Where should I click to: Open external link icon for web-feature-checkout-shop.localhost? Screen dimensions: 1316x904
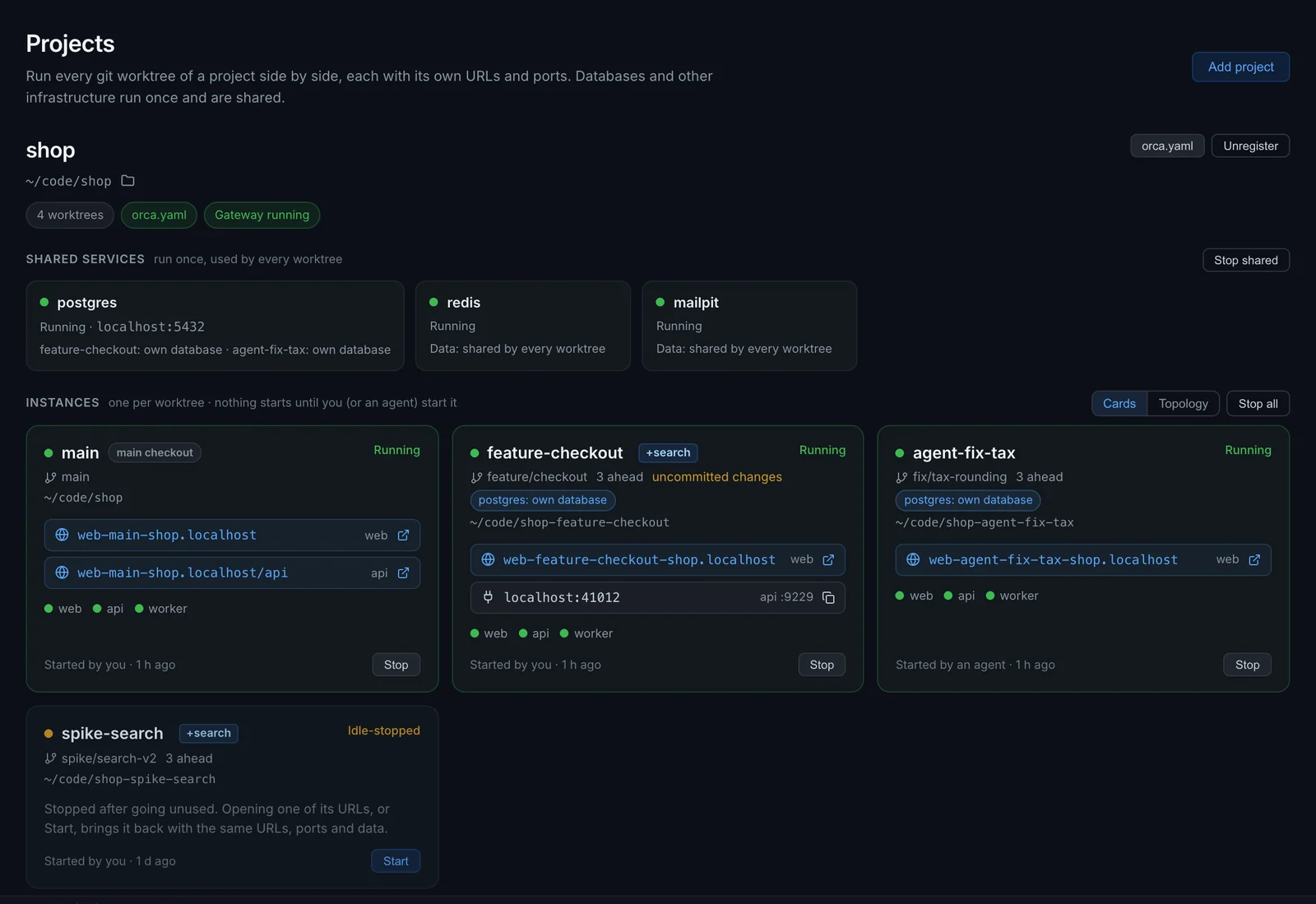coord(828,560)
